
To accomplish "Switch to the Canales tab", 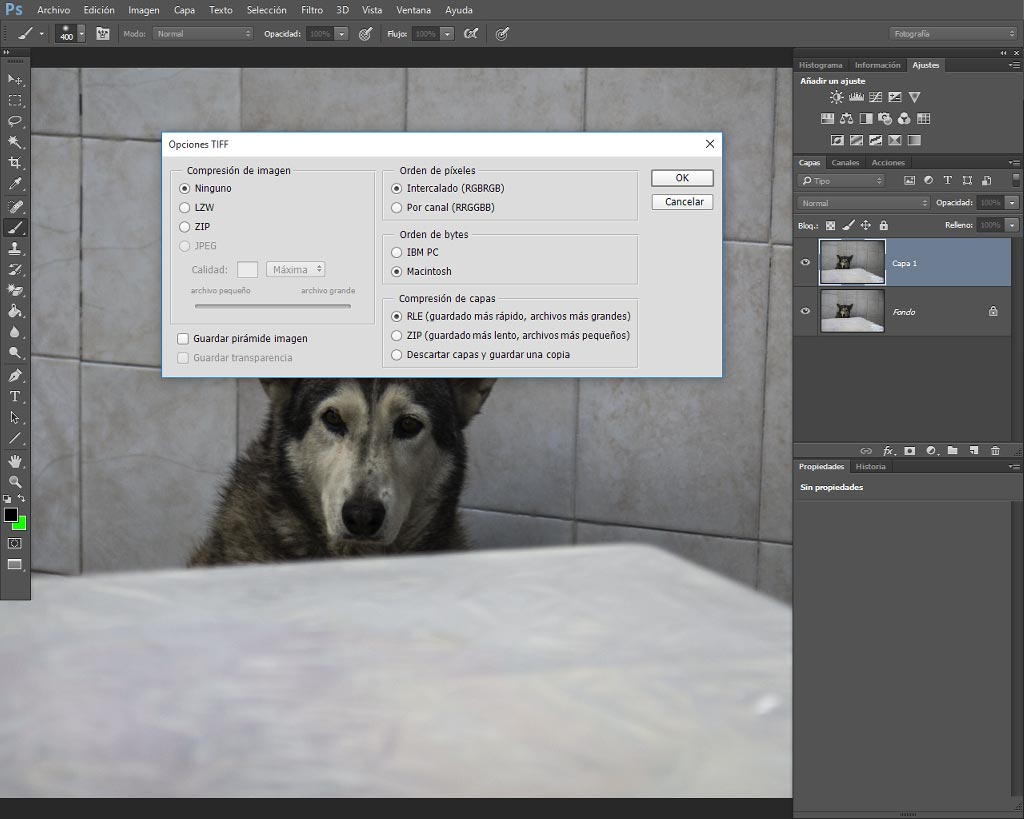I will point(845,163).
